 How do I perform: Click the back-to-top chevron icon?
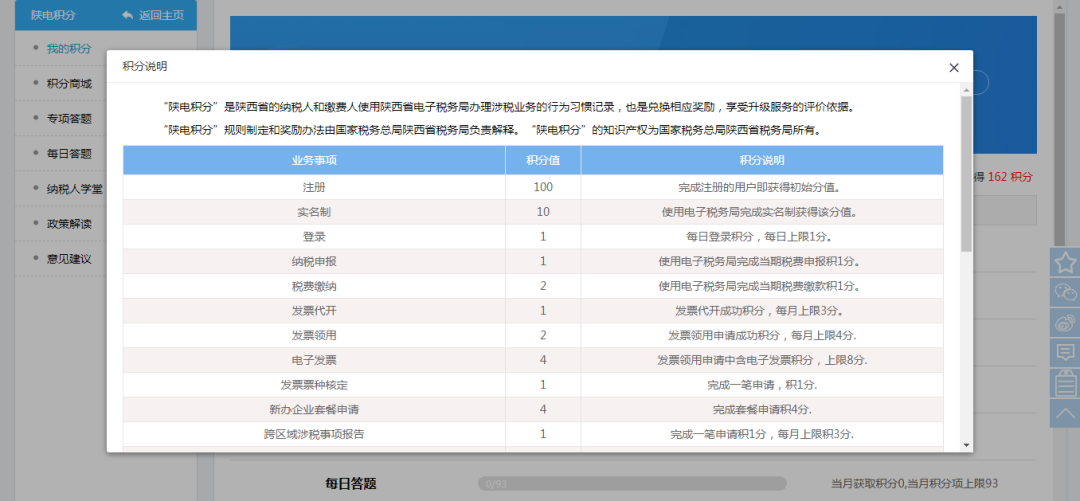[1065, 413]
